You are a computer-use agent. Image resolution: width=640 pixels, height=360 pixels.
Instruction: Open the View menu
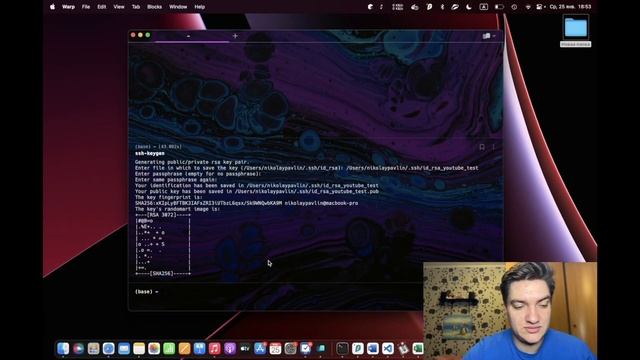point(119,7)
